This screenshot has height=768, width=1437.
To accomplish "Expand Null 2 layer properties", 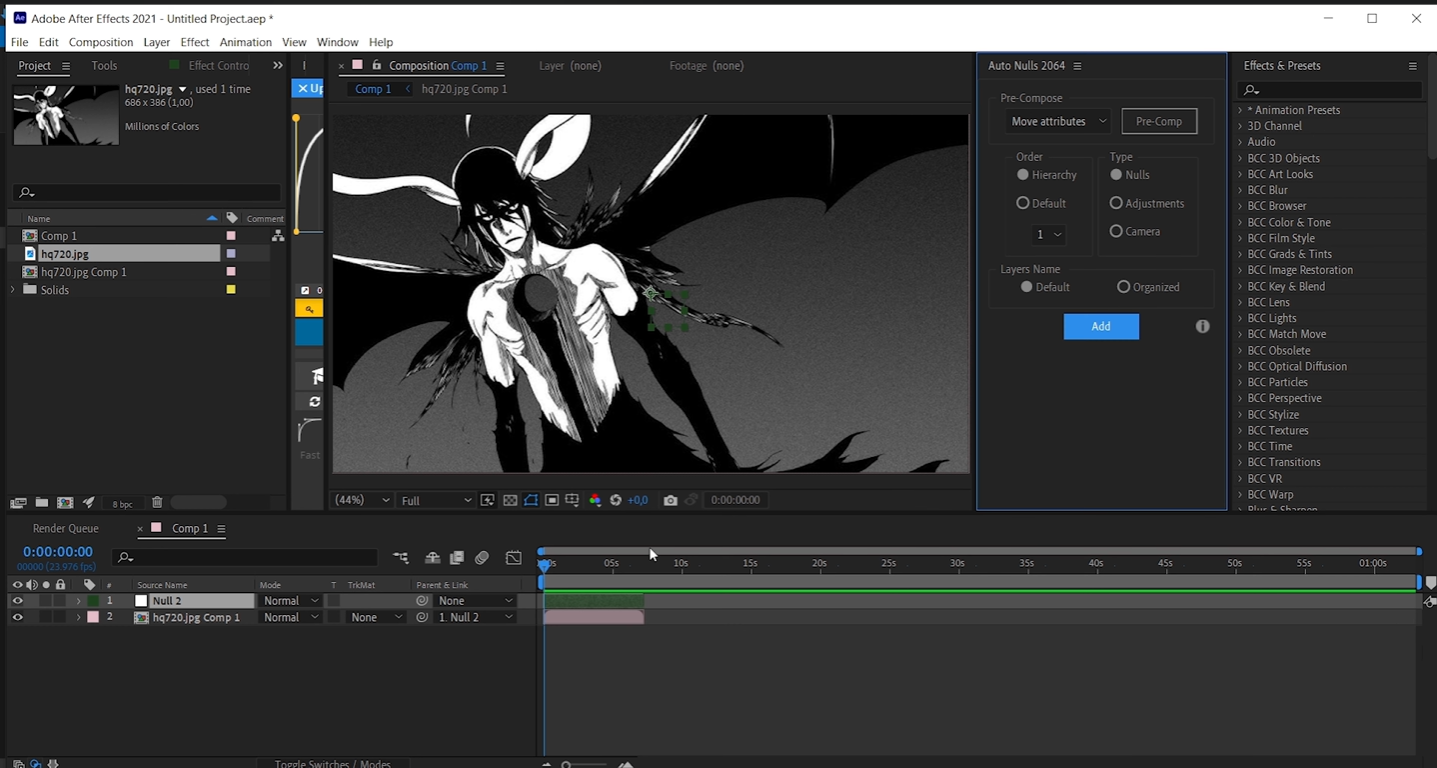I will [x=79, y=601].
